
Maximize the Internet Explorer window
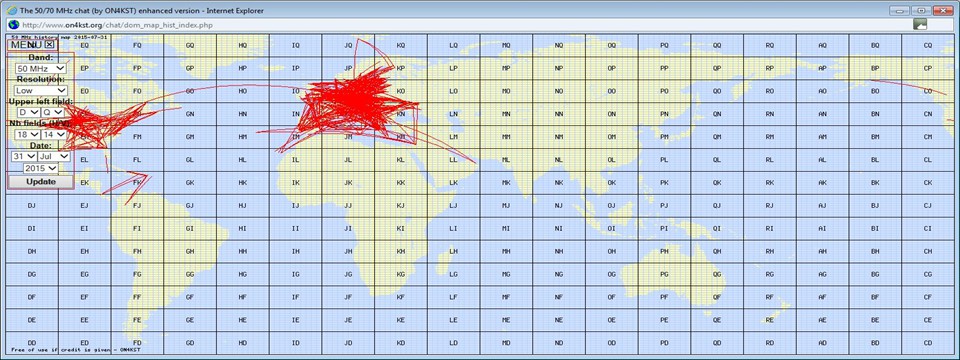(920, 10)
